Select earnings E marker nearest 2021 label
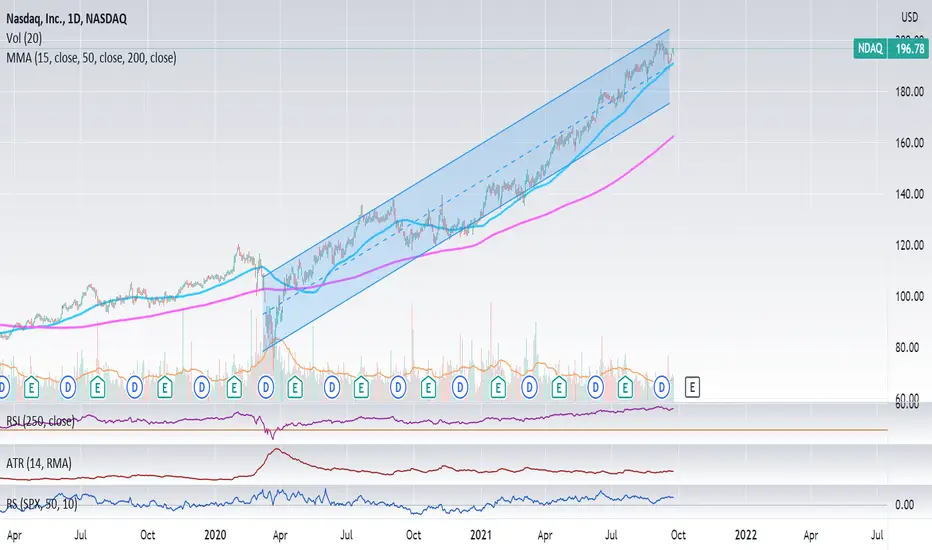Image resolution: width=932 pixels, height=550 pixels. pos(498,387)
